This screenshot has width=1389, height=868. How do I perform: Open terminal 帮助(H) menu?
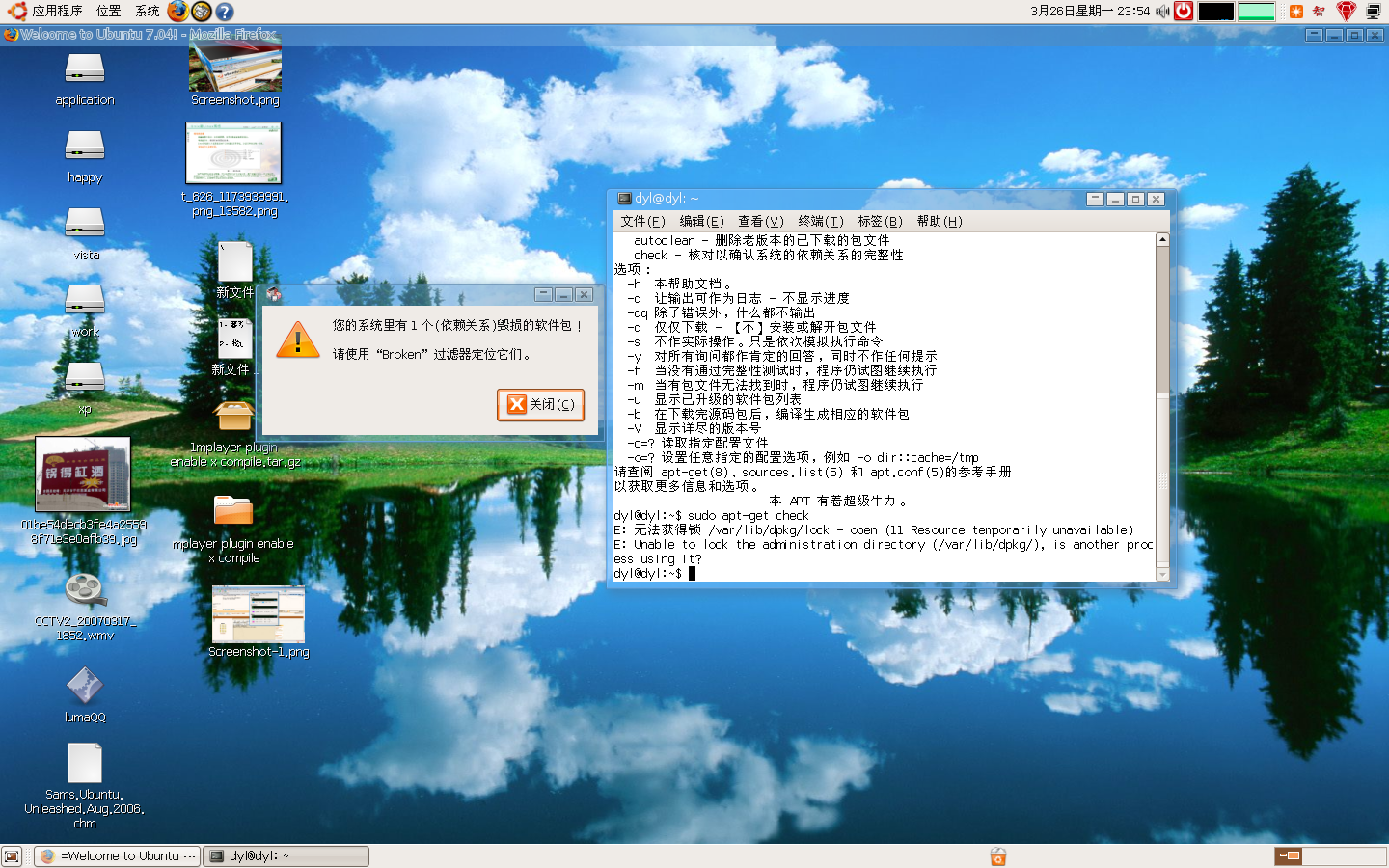point(940,221)
